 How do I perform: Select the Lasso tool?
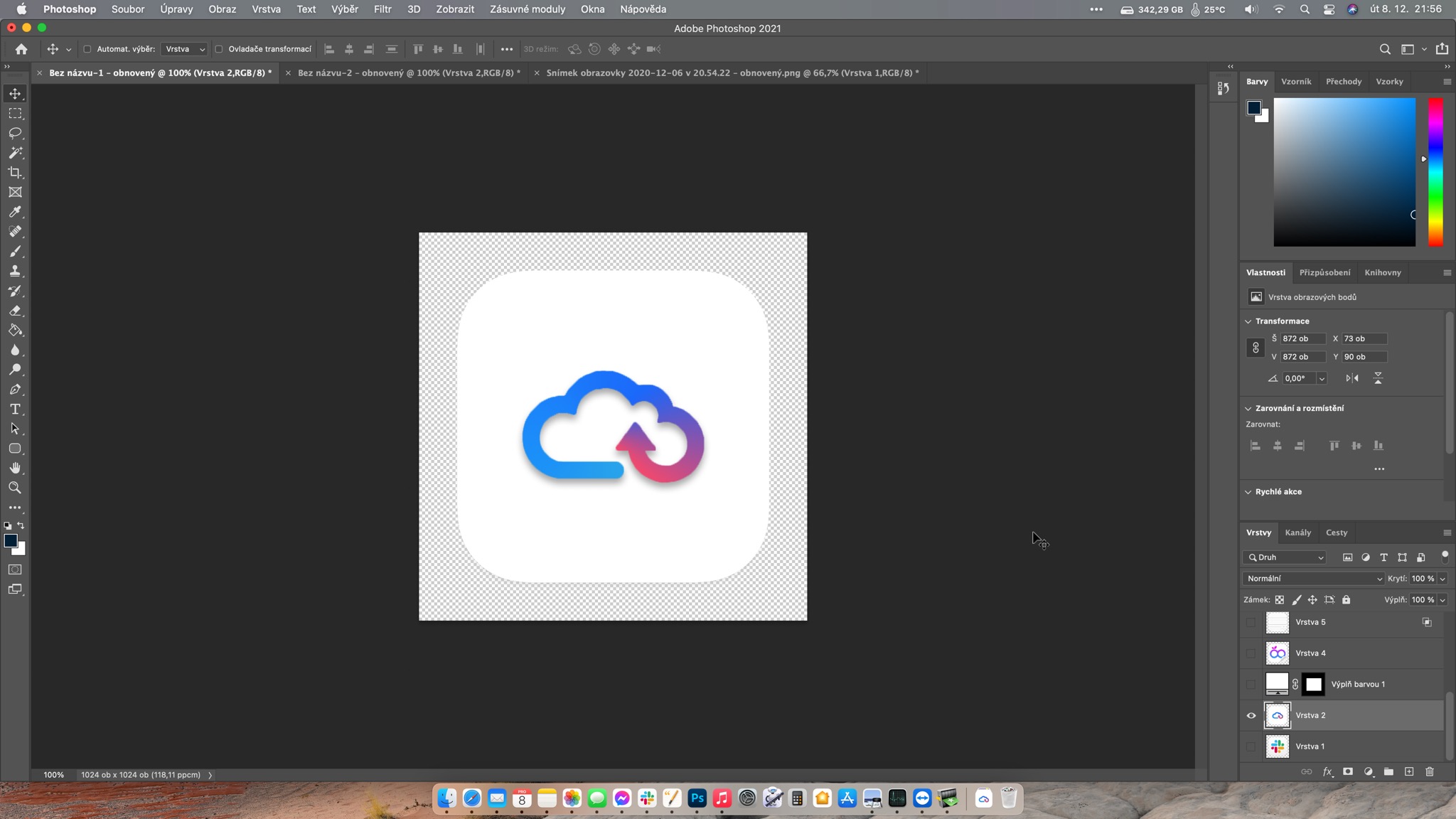pyautogui.click(x=15, y=133)
